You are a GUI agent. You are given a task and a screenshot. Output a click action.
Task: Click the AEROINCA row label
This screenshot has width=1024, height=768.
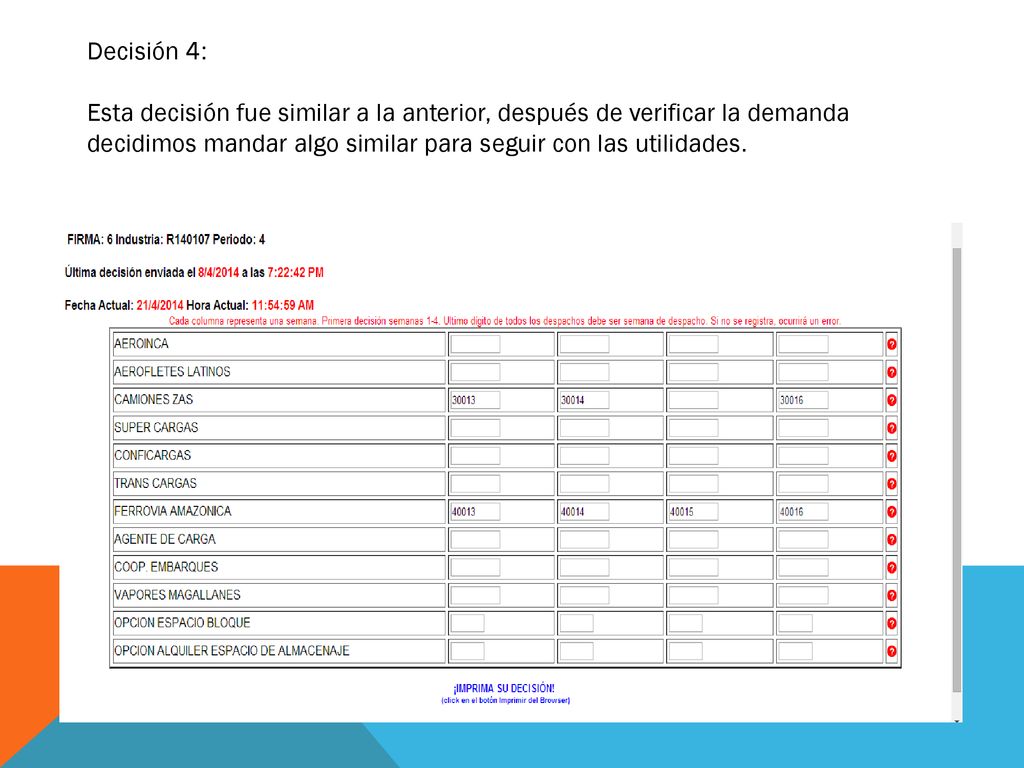(x=141, y=344)
